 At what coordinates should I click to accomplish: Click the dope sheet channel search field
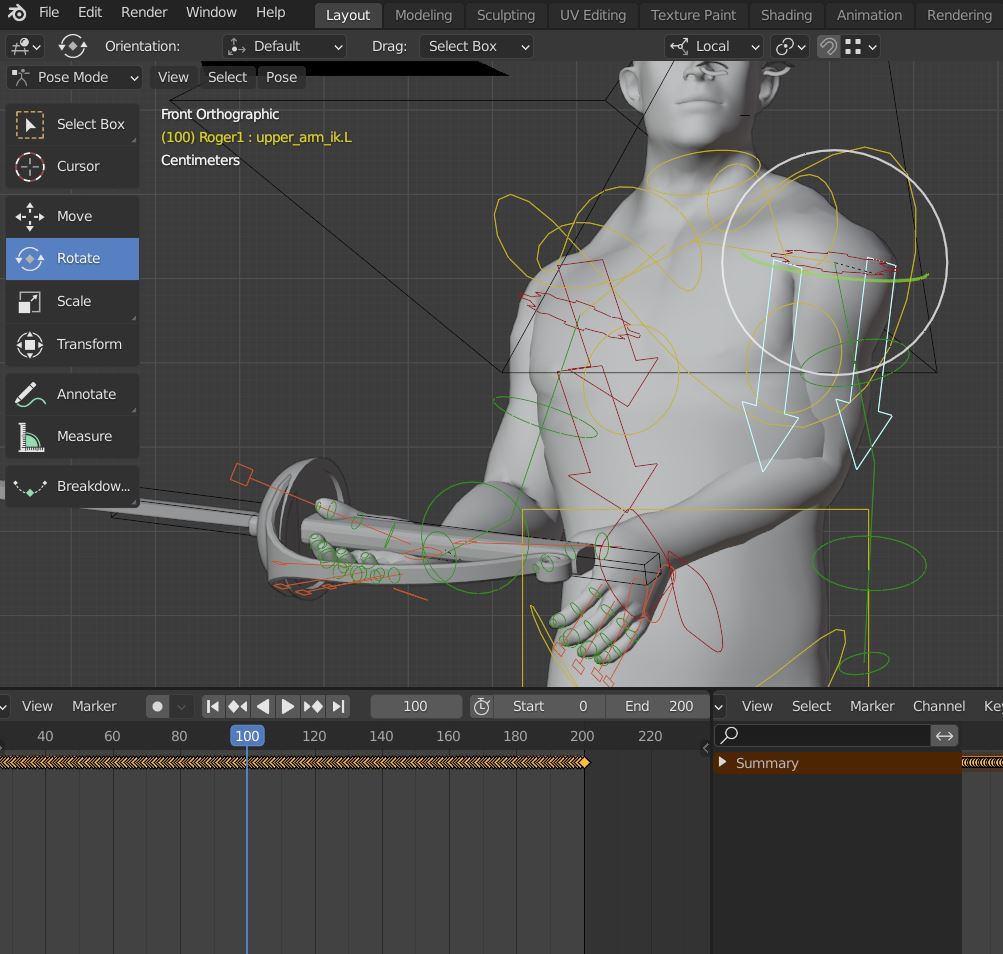[822, 736]
